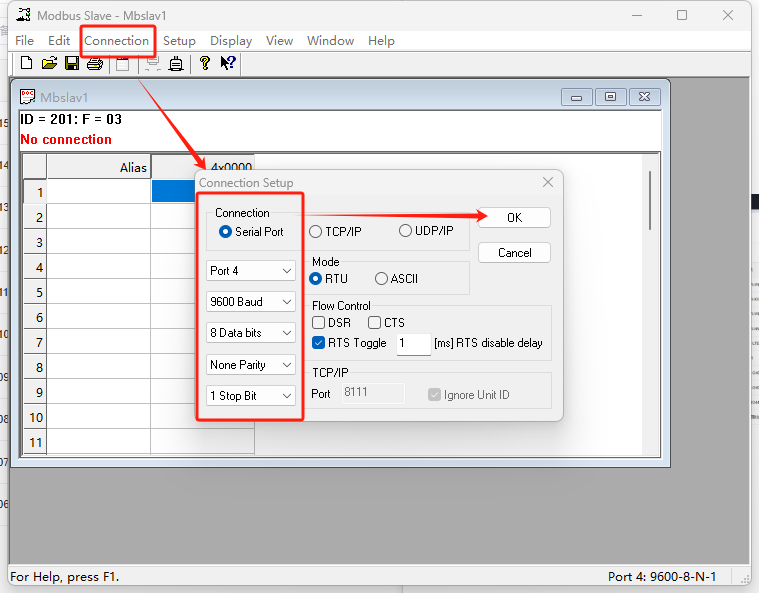The height and width of the screenshot is (593, 759).
Task: Choose ASCII mode radio button
Action: tap(381, 279)
